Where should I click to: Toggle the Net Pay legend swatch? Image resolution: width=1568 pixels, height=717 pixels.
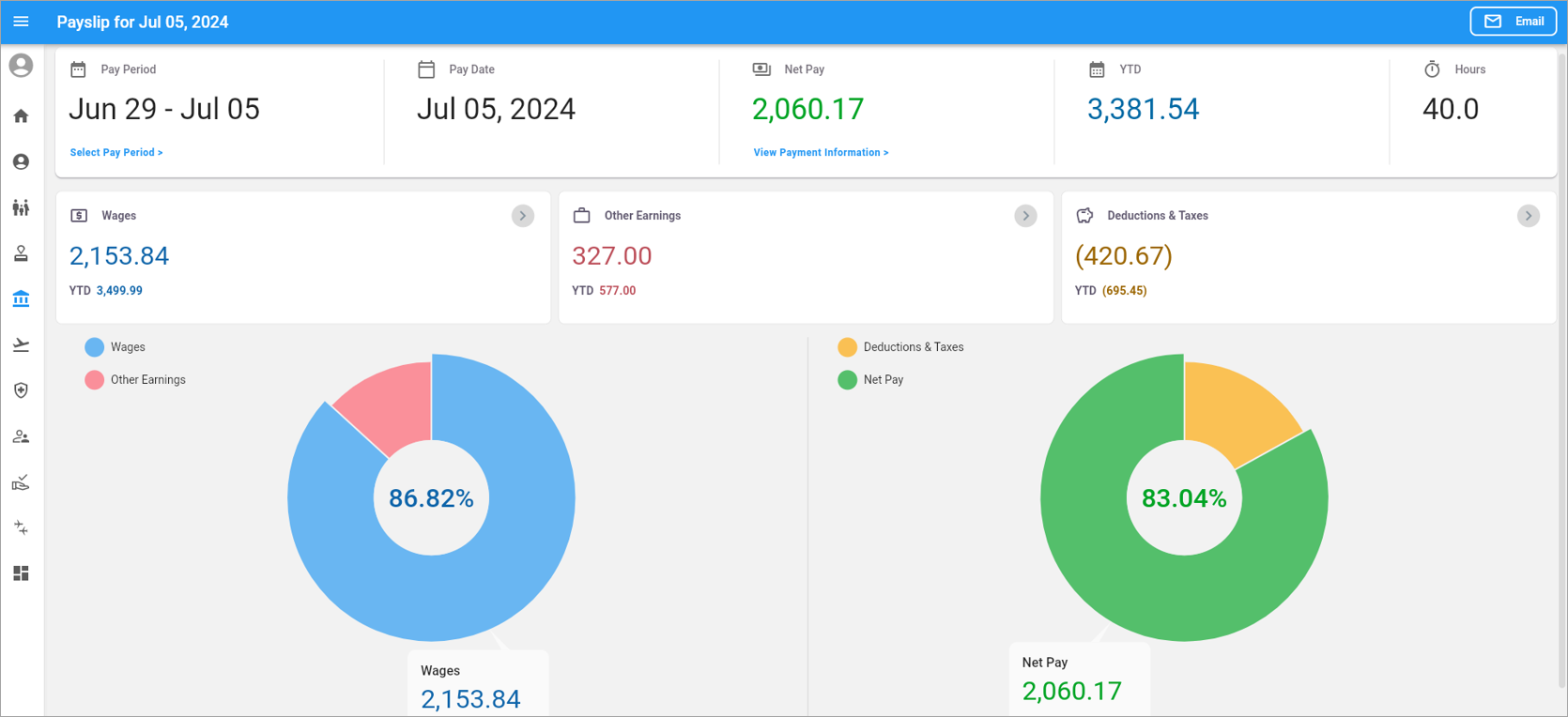[848, 380]
